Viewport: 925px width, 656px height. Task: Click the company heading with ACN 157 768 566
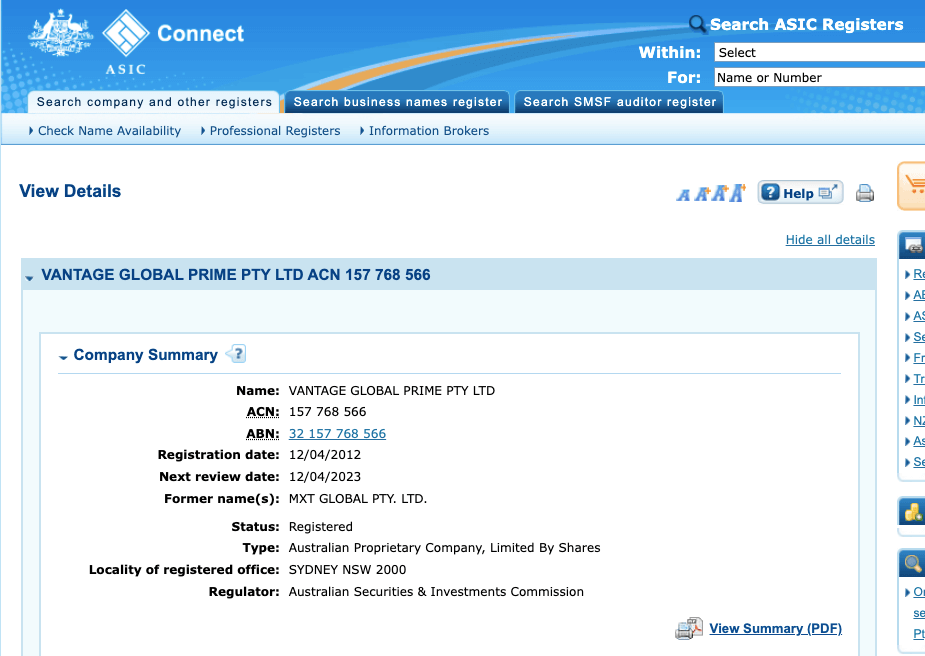click(235, 275)
